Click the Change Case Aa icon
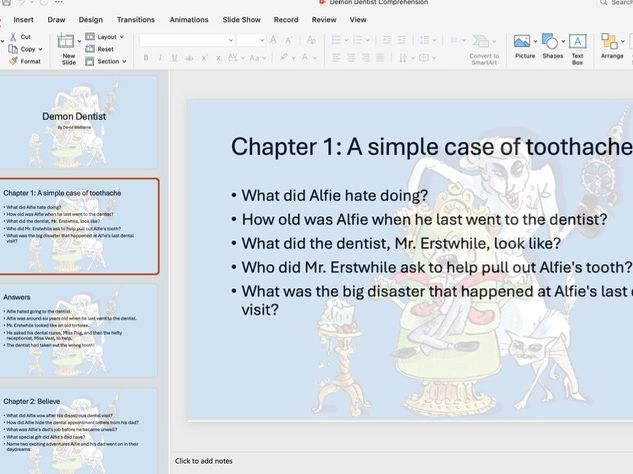633x474 pixels. [255, 59]
